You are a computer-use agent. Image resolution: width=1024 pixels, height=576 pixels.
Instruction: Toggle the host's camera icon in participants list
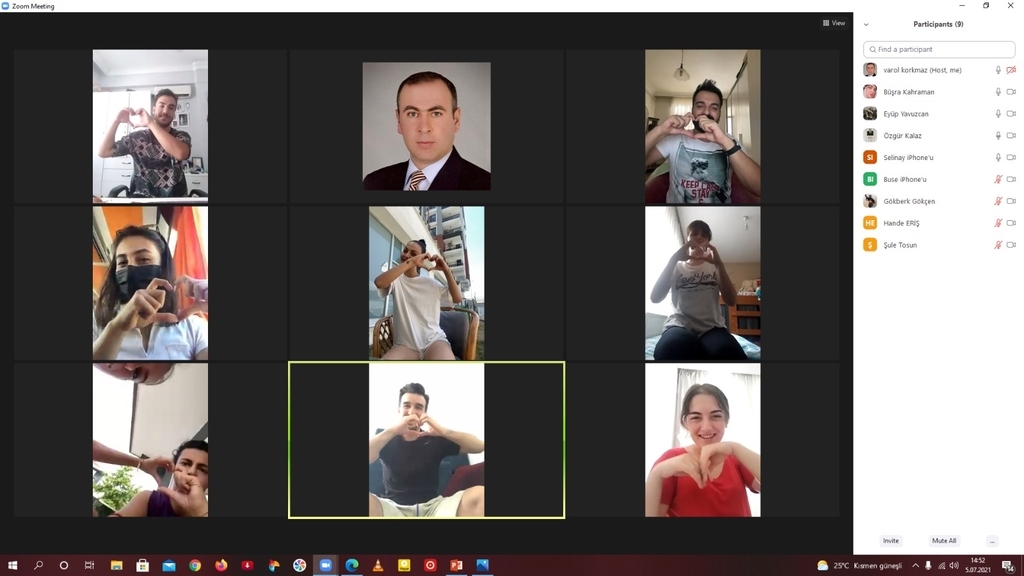click(x=1011, y=70)
